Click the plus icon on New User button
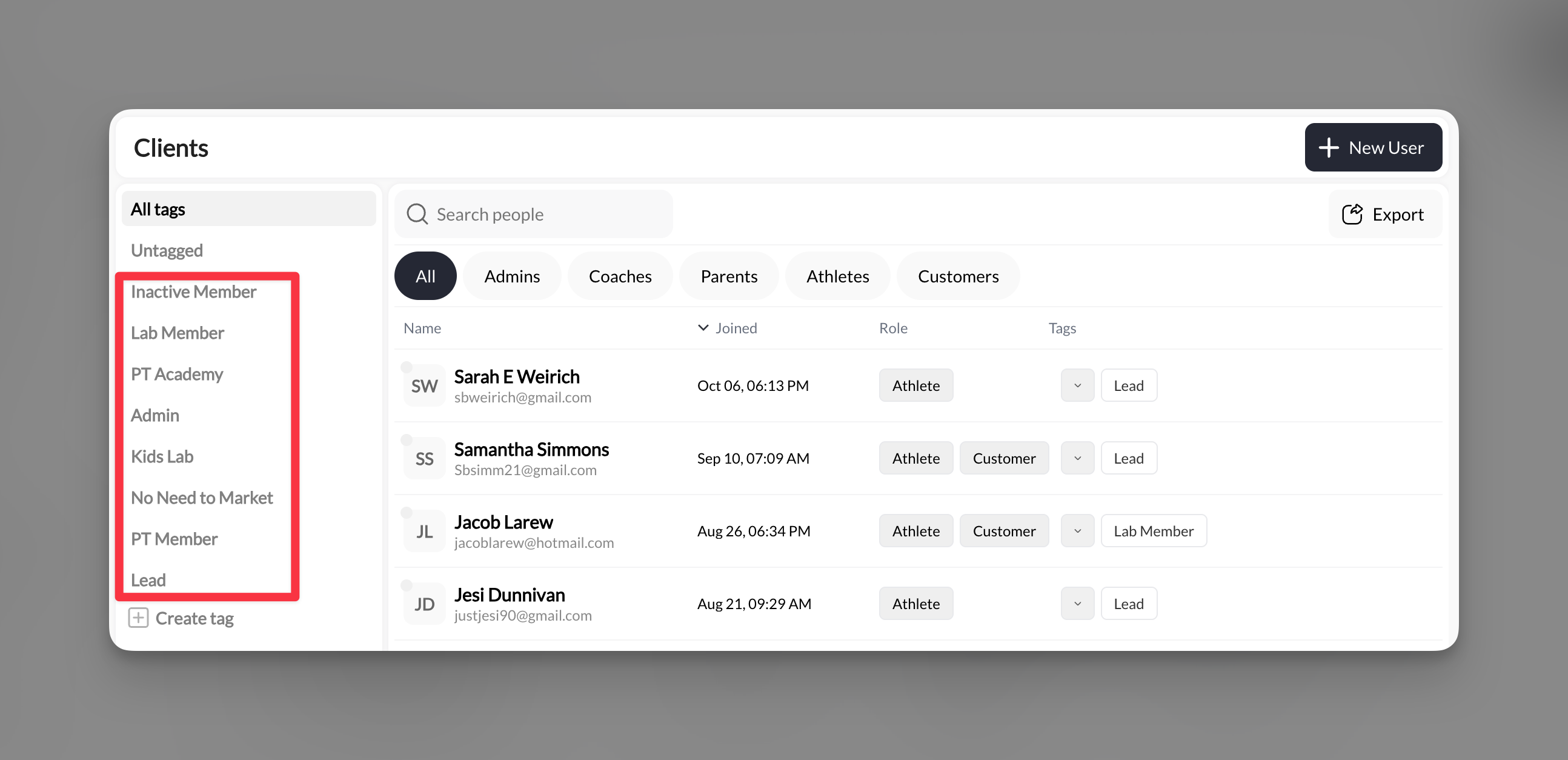Screen dimensions: 1568x760 pos(1329,147)
